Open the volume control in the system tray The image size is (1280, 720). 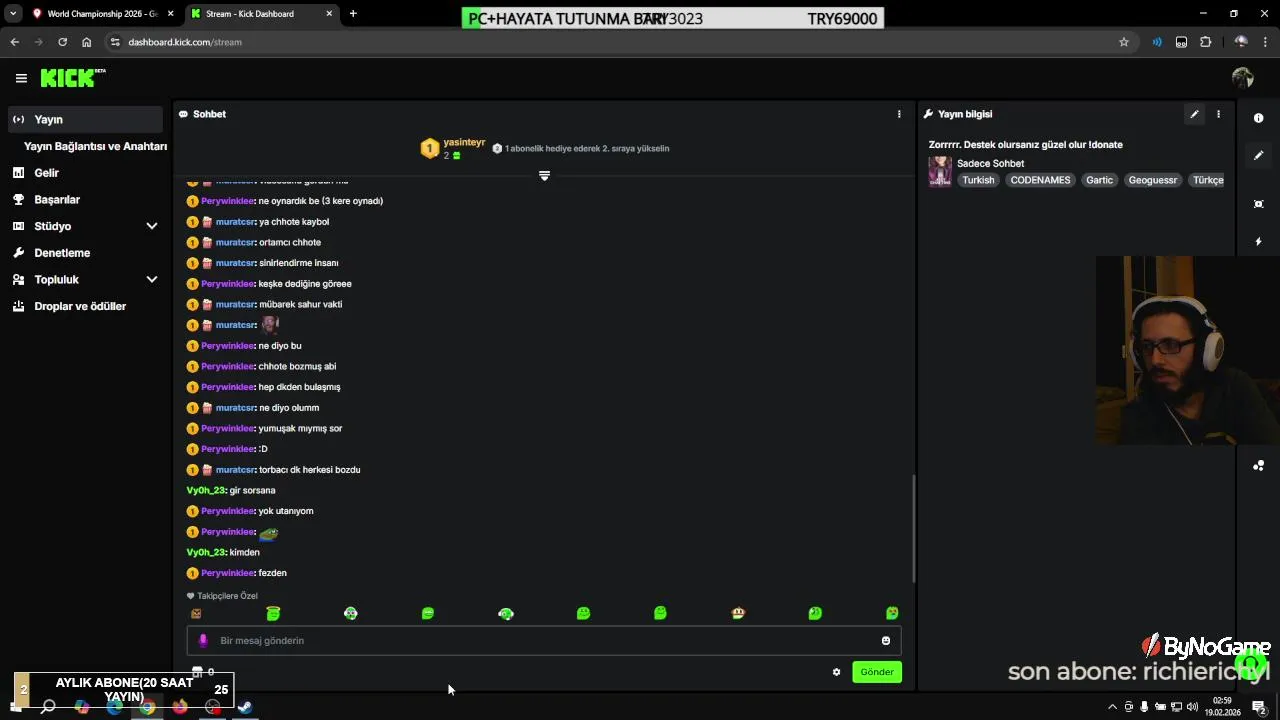[x=1192, y=707]
